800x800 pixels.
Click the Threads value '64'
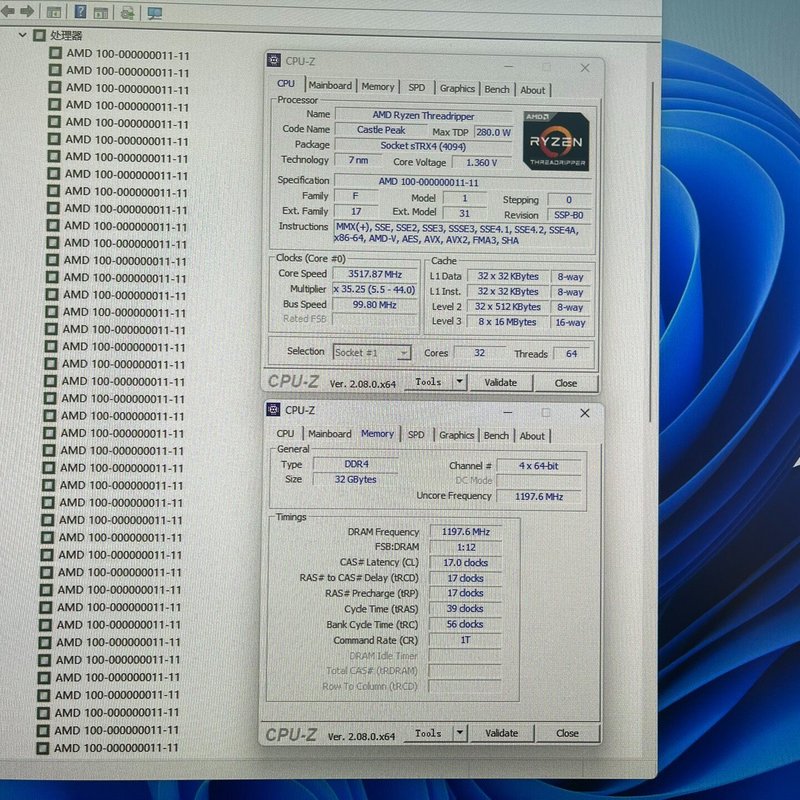click(571, 354)
